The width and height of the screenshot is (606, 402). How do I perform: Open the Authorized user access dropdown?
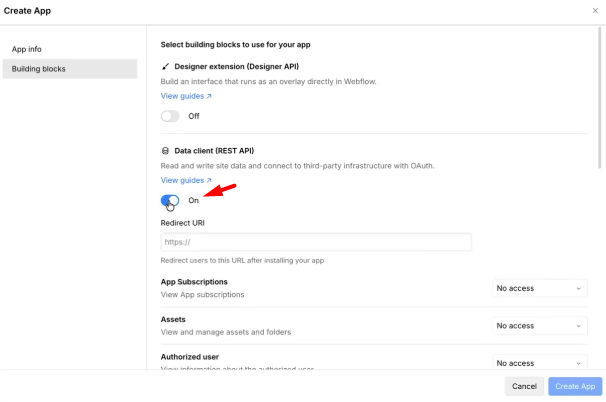pos(540,363)
